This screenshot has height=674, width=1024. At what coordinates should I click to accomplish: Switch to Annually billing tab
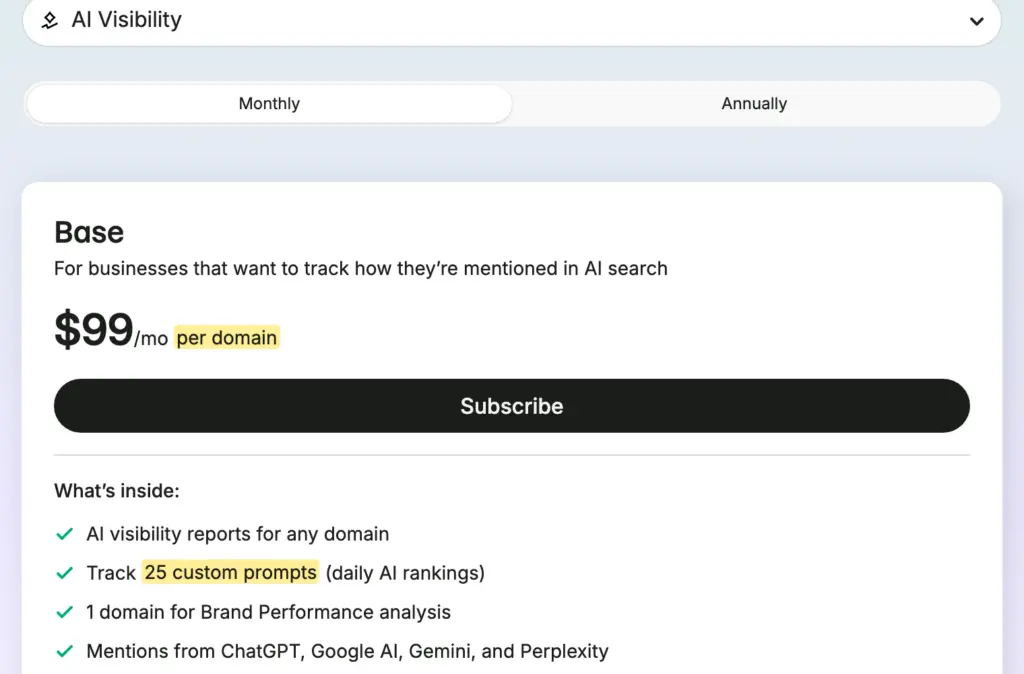(754, 103)
